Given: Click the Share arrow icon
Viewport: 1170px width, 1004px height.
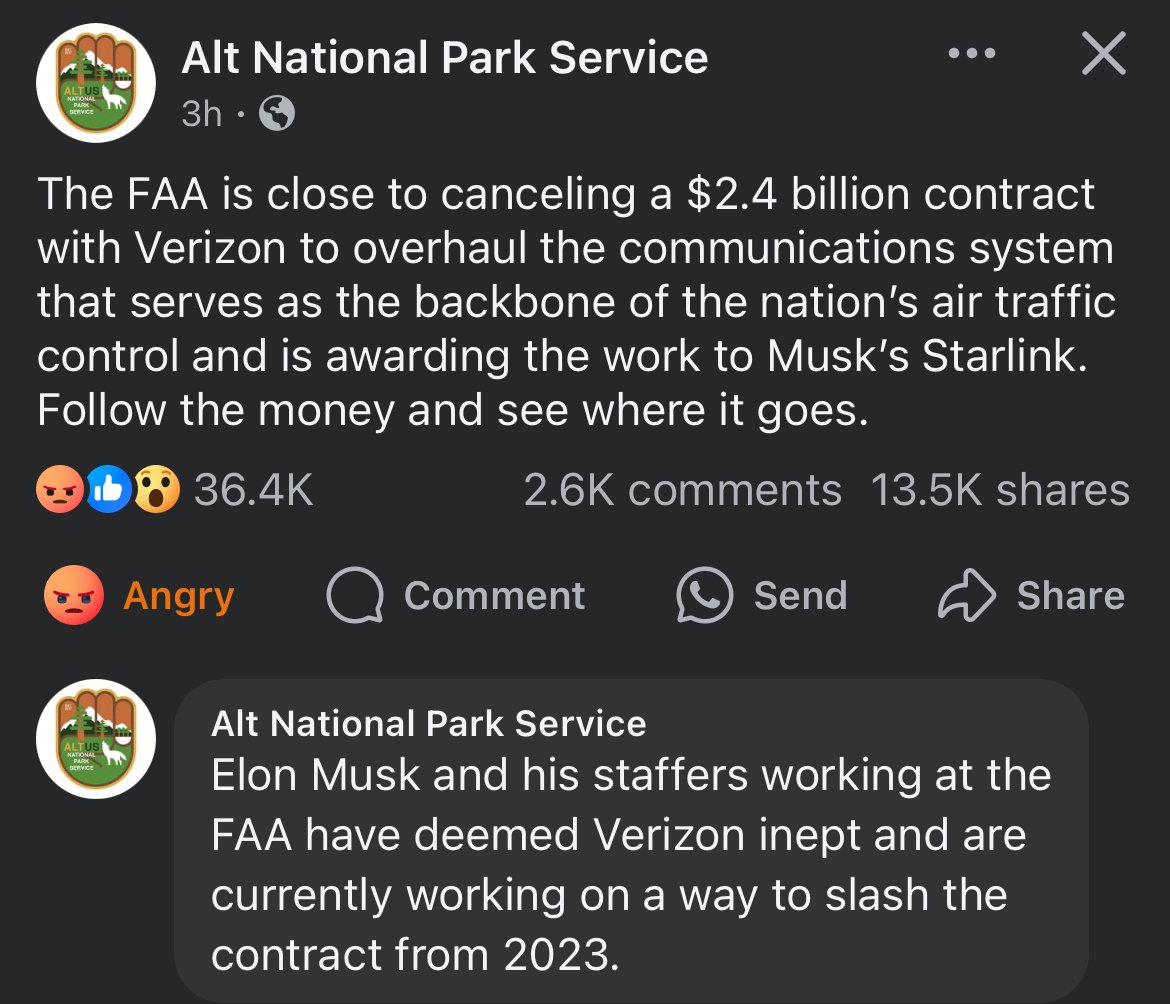Looking at the screenshot, I should click(966, 597).
